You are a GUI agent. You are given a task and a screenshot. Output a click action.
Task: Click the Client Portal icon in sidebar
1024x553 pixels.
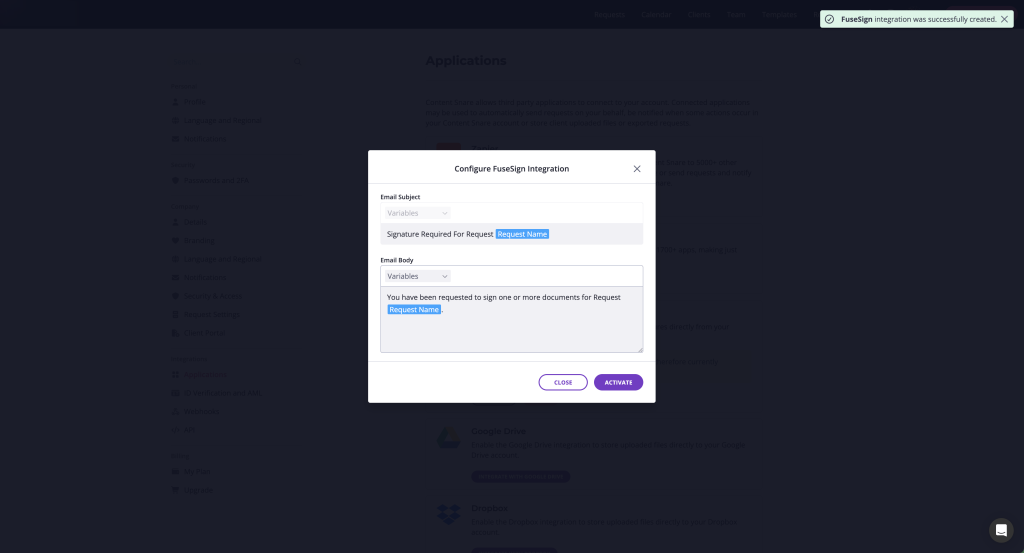[x=175, y=333]
